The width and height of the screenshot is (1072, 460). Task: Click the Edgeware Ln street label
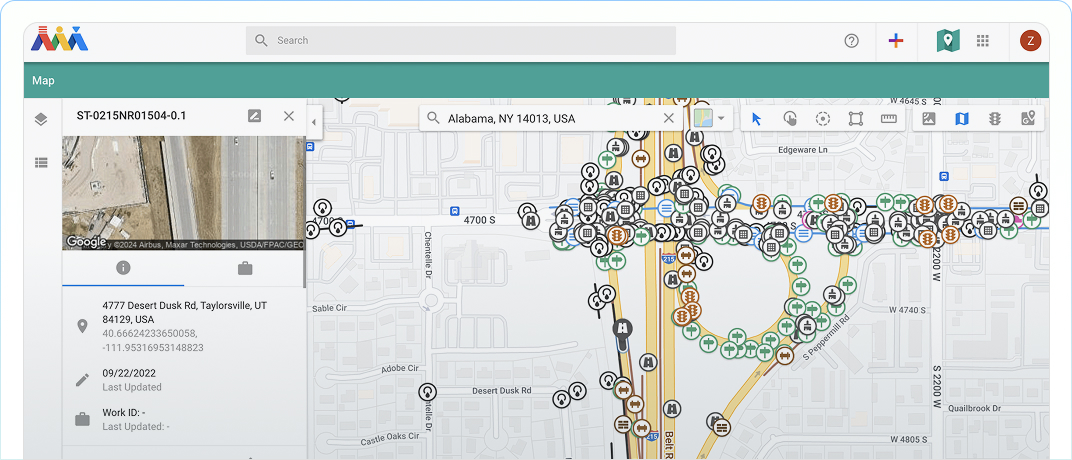pos(803,149)
